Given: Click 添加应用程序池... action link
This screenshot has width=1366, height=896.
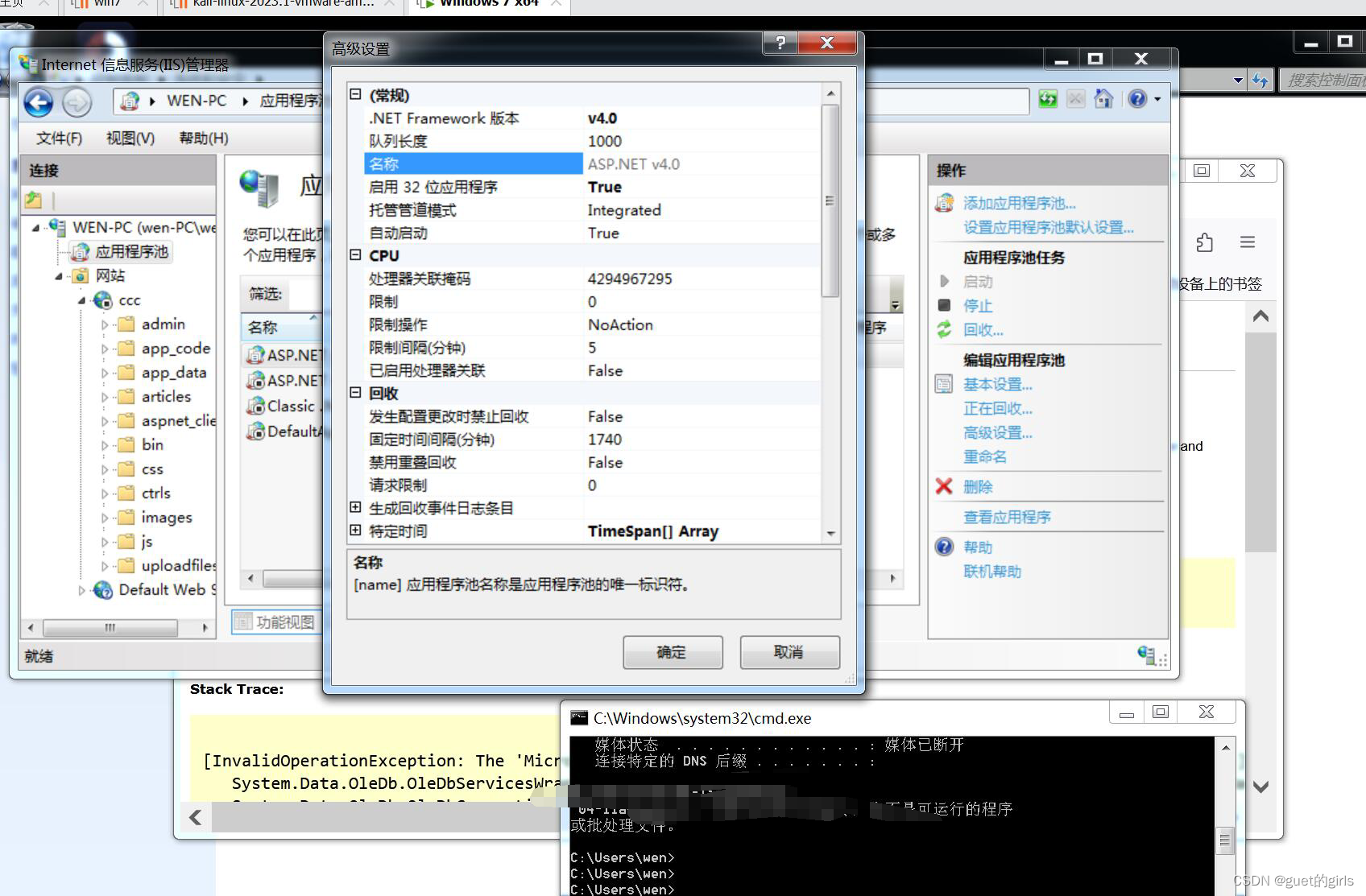Looking at the screenshot, I should (x=1019, y=204).
